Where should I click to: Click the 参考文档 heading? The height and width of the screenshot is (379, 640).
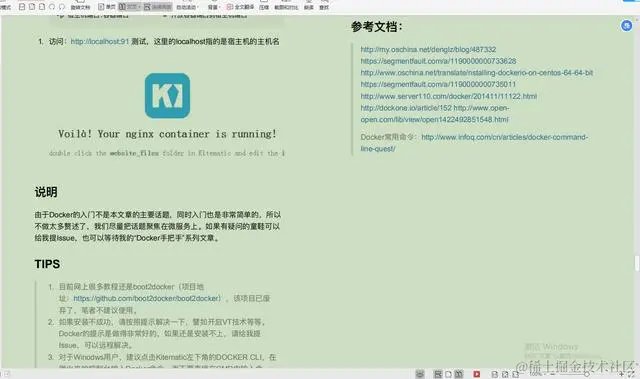[x=377, y=27]
